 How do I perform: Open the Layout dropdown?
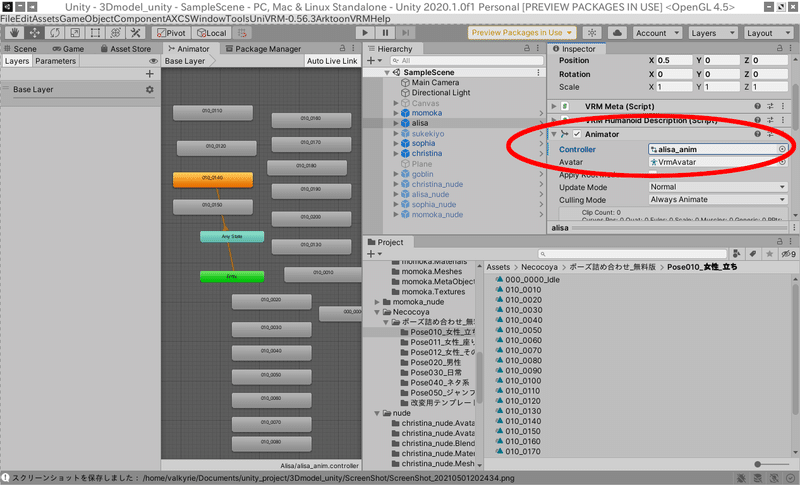(x=768, y=33)
